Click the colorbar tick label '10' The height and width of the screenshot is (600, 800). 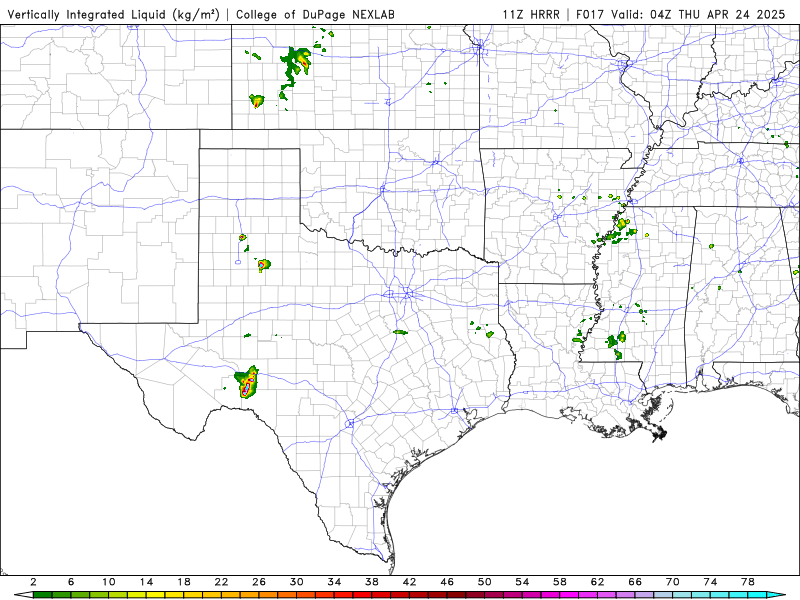pos(109,582)
